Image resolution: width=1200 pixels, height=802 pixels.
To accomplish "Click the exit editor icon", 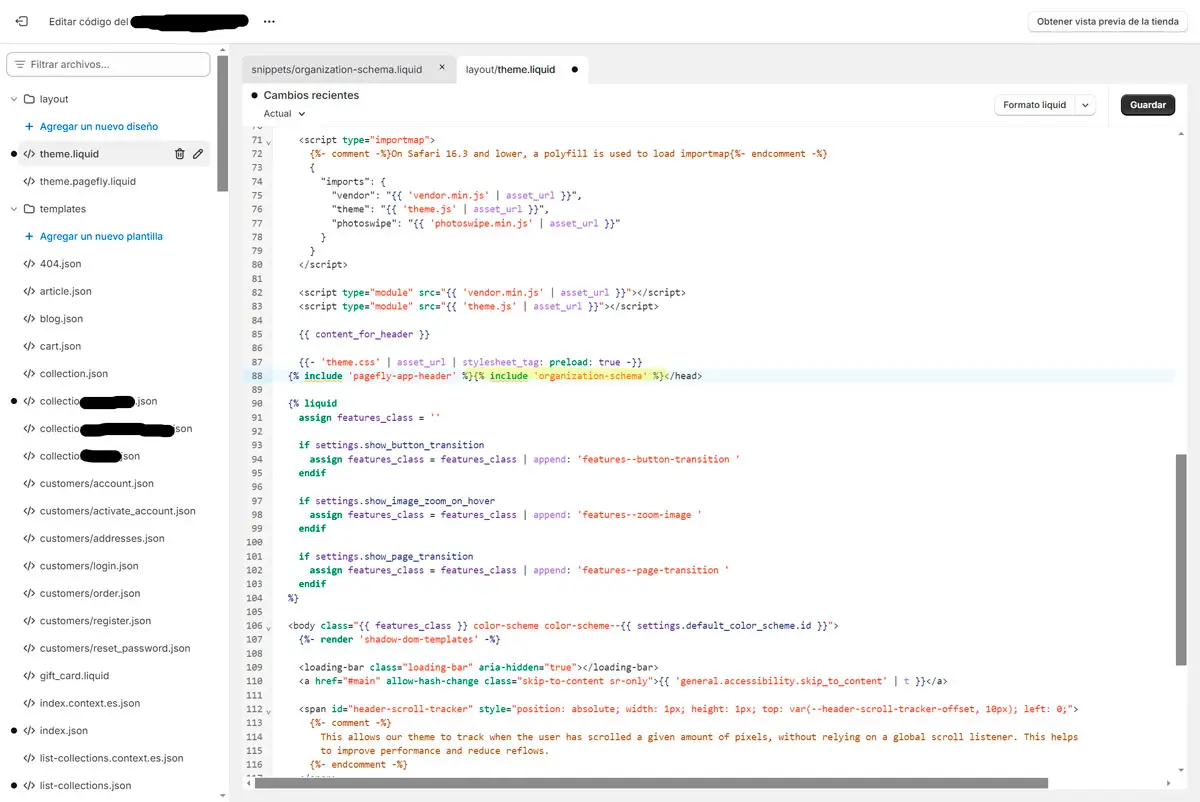I will tap(22, 21).
